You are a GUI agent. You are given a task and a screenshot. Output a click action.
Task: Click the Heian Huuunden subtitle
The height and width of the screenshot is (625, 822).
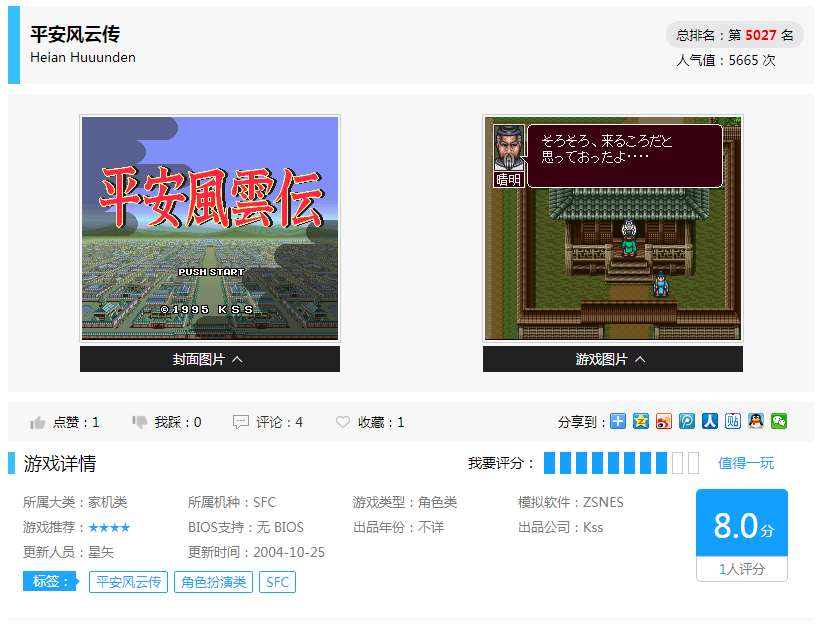click(x=83, y=57)
